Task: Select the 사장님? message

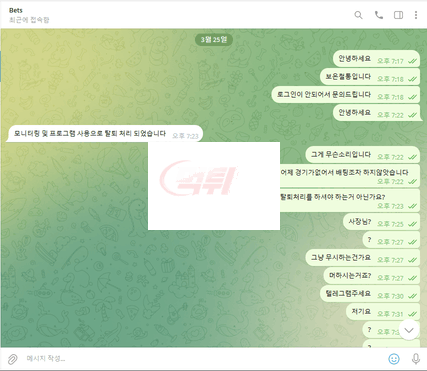Action: click(x=381, y=222)
